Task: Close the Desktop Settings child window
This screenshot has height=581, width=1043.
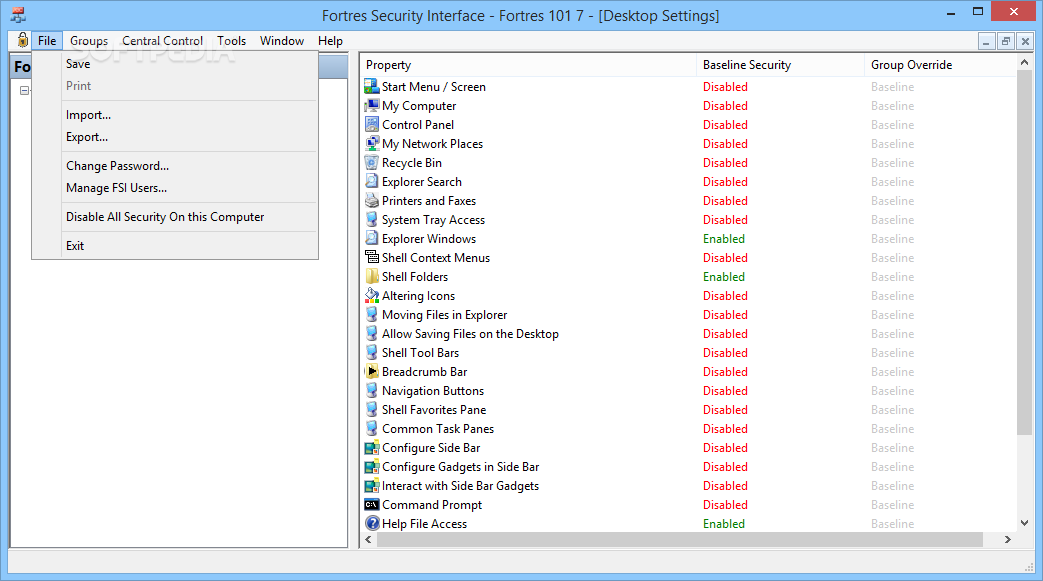Action: [1025, 41]
